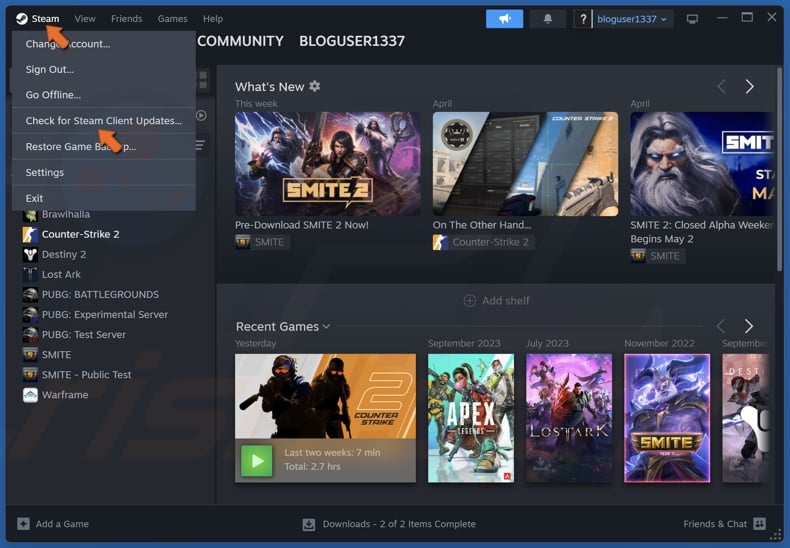Open the Steam menu in the menu bar
This screenshot has width=790, height=548.
(45, 19)
